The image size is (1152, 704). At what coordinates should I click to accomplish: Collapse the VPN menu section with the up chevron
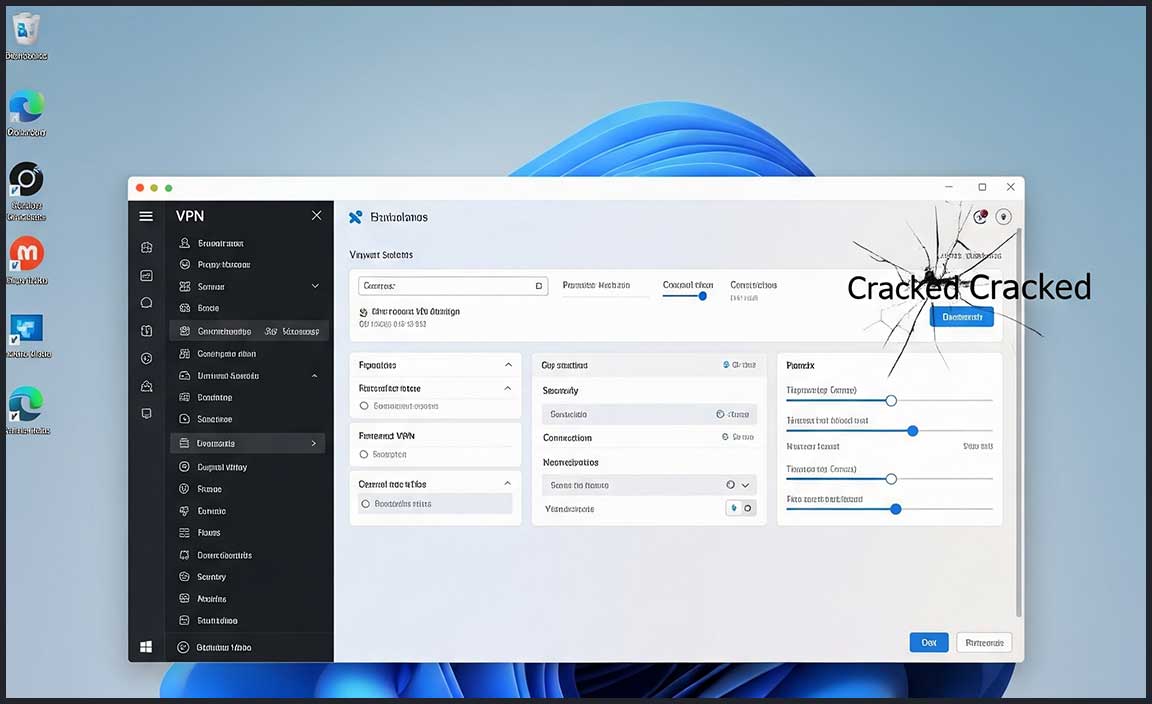tap(314, 376)
